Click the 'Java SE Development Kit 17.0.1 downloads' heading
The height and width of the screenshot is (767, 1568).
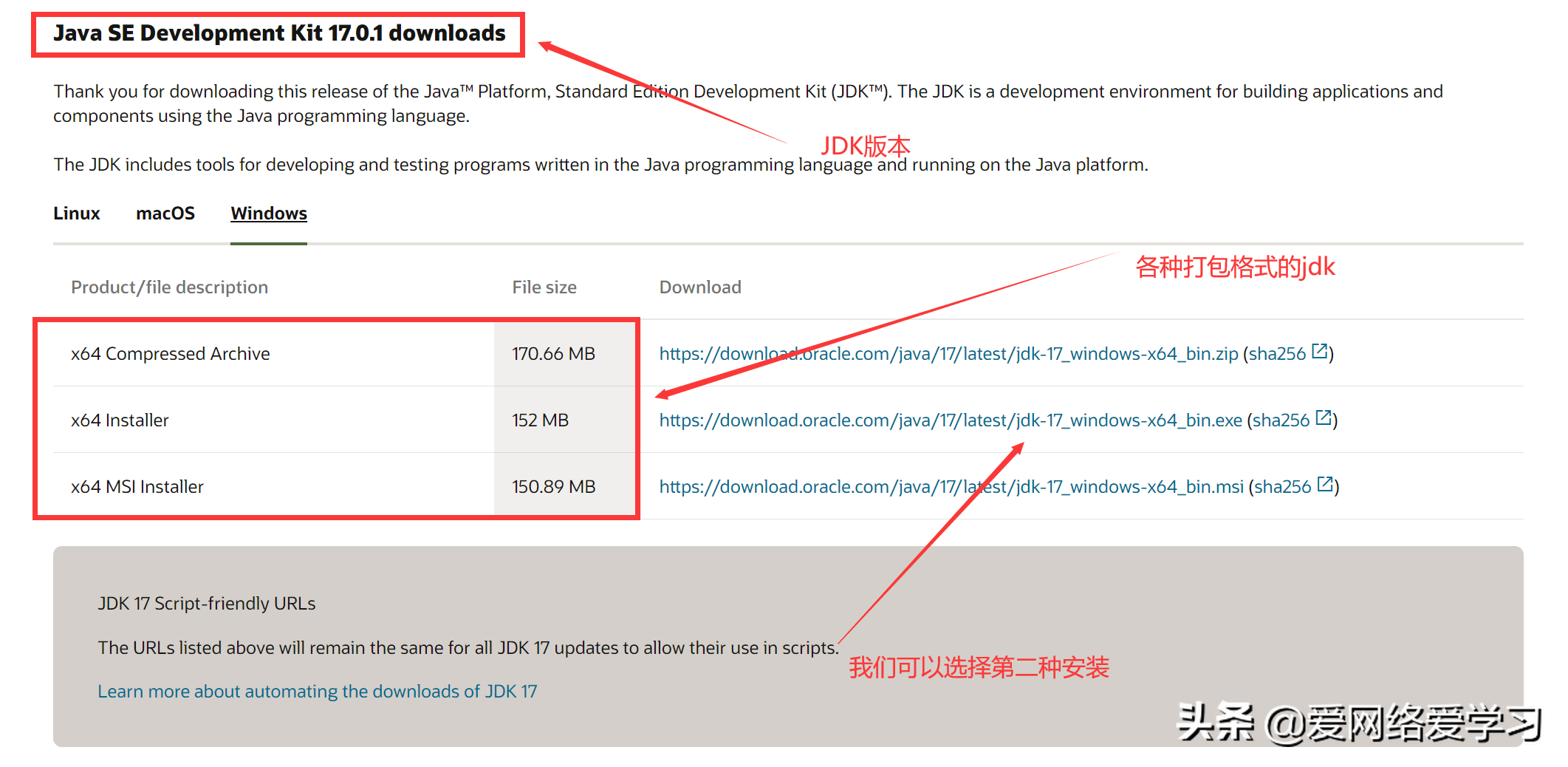279,33
